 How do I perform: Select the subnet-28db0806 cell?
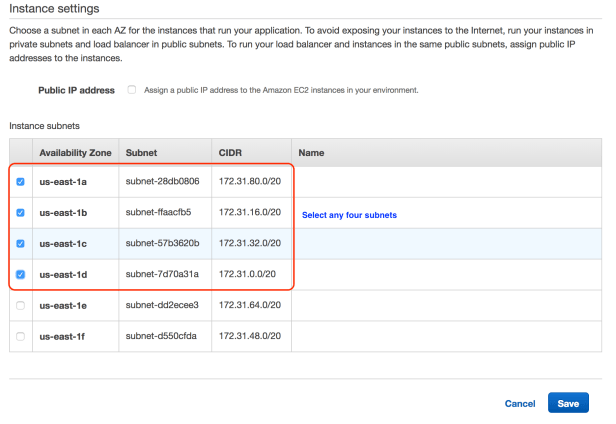pos(162,182)
